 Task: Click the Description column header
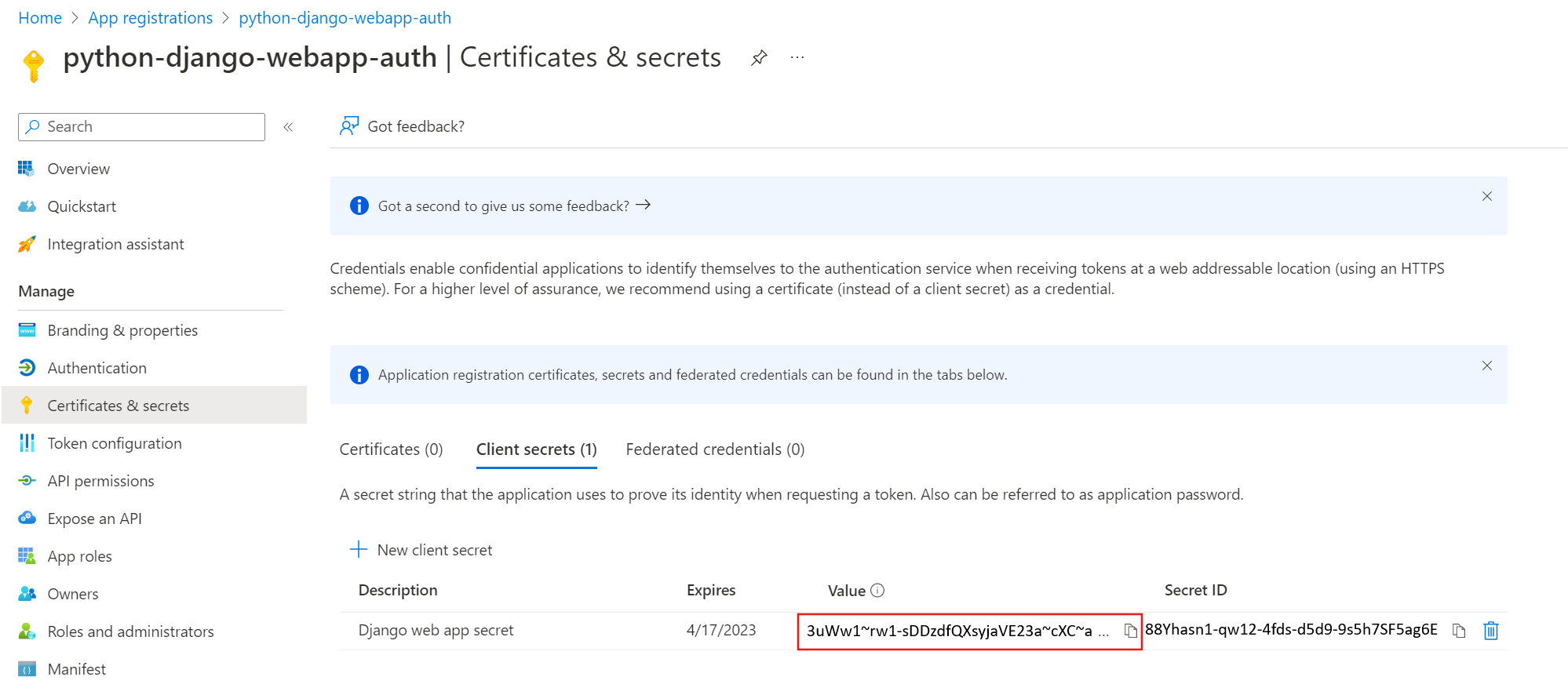[398, 590]
